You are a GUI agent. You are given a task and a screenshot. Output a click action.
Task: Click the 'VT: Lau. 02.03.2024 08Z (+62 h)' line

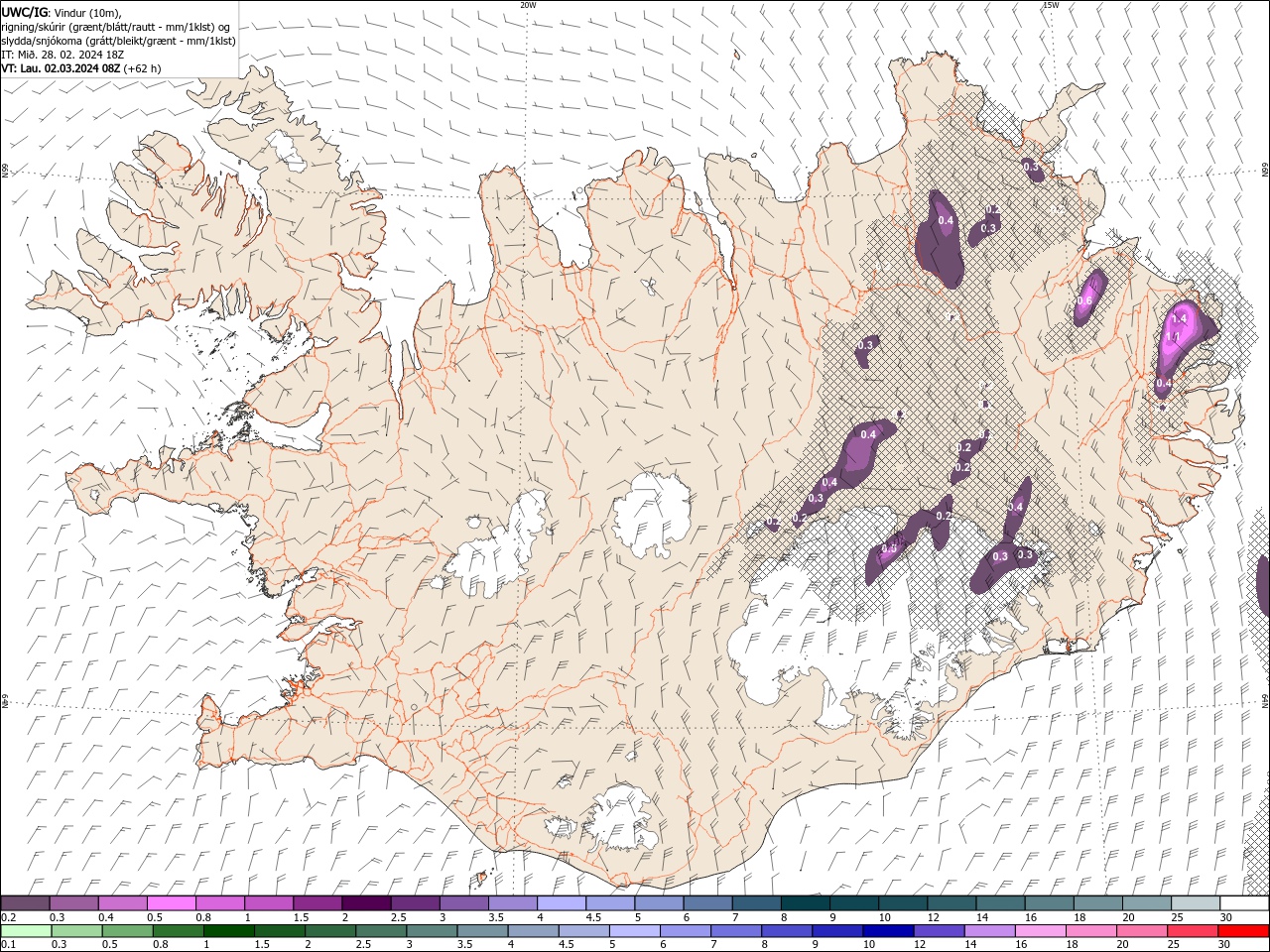pos(81,68)
